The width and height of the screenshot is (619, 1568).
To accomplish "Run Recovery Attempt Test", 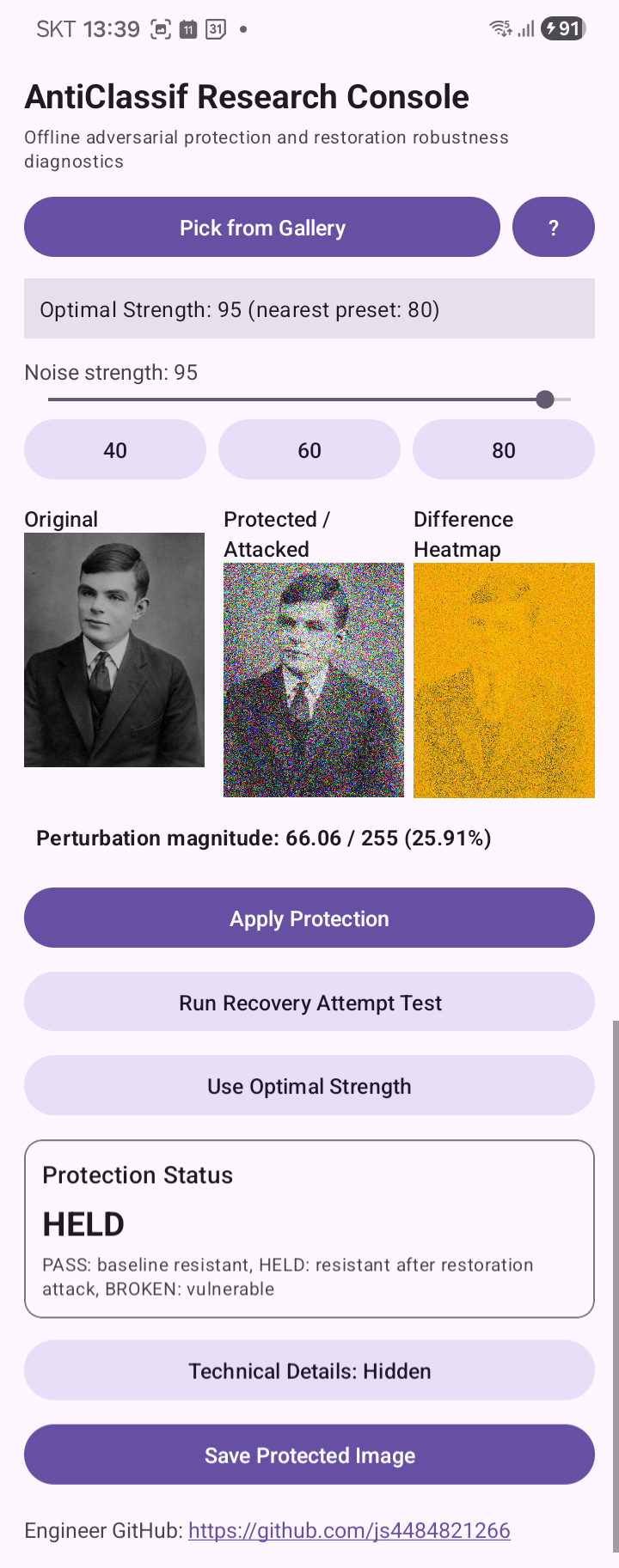I will [309, 1003].
